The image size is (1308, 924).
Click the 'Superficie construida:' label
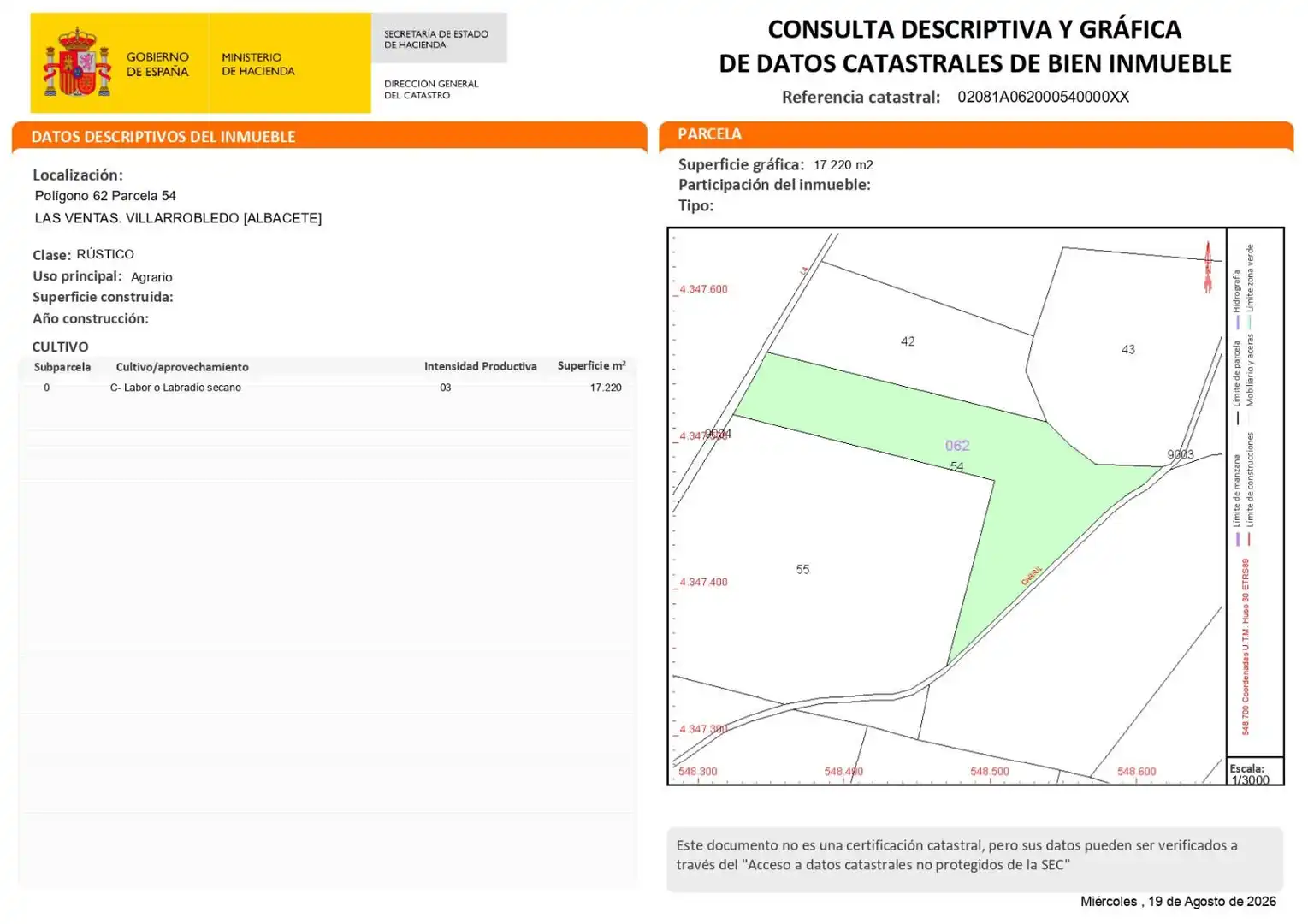pyautogui.click(x=103, y=297)
